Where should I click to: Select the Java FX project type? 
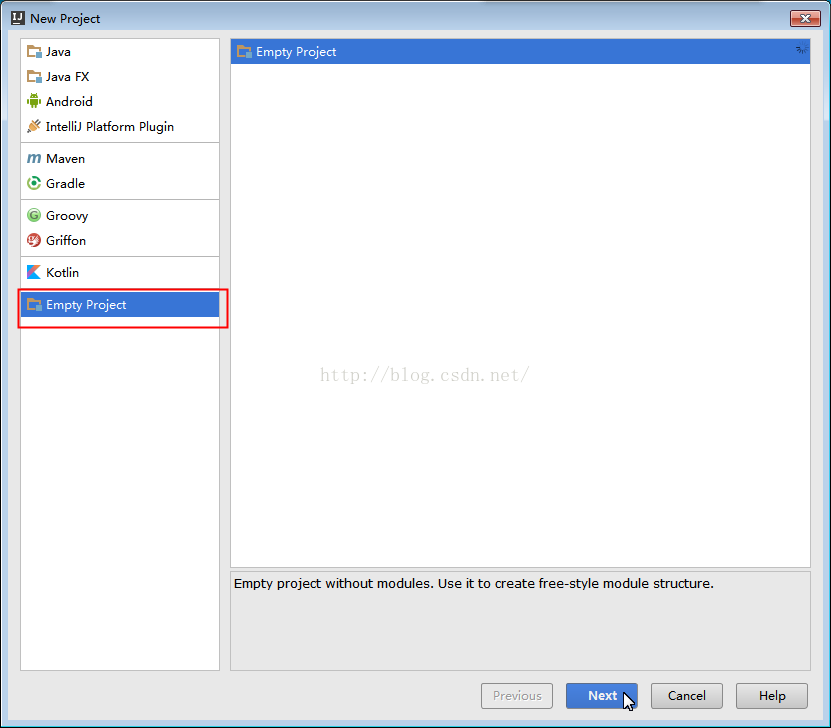[120, 76]
